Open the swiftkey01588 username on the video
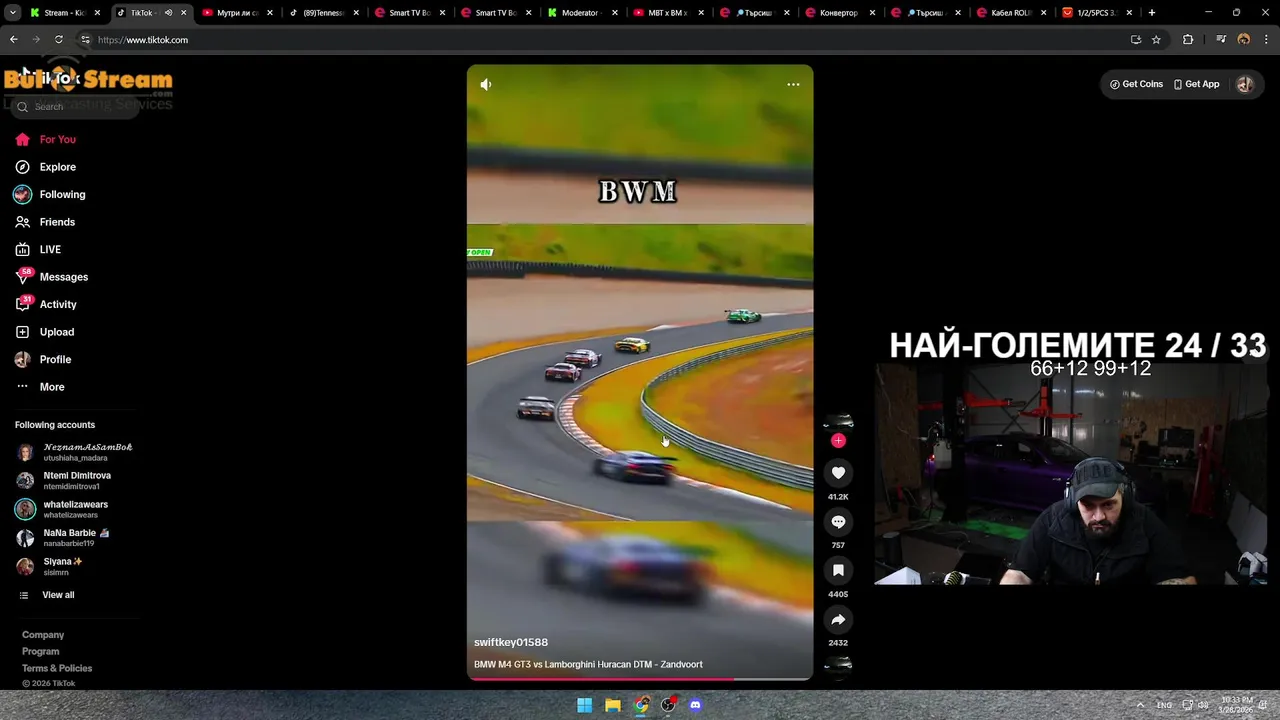 (511, 642)
